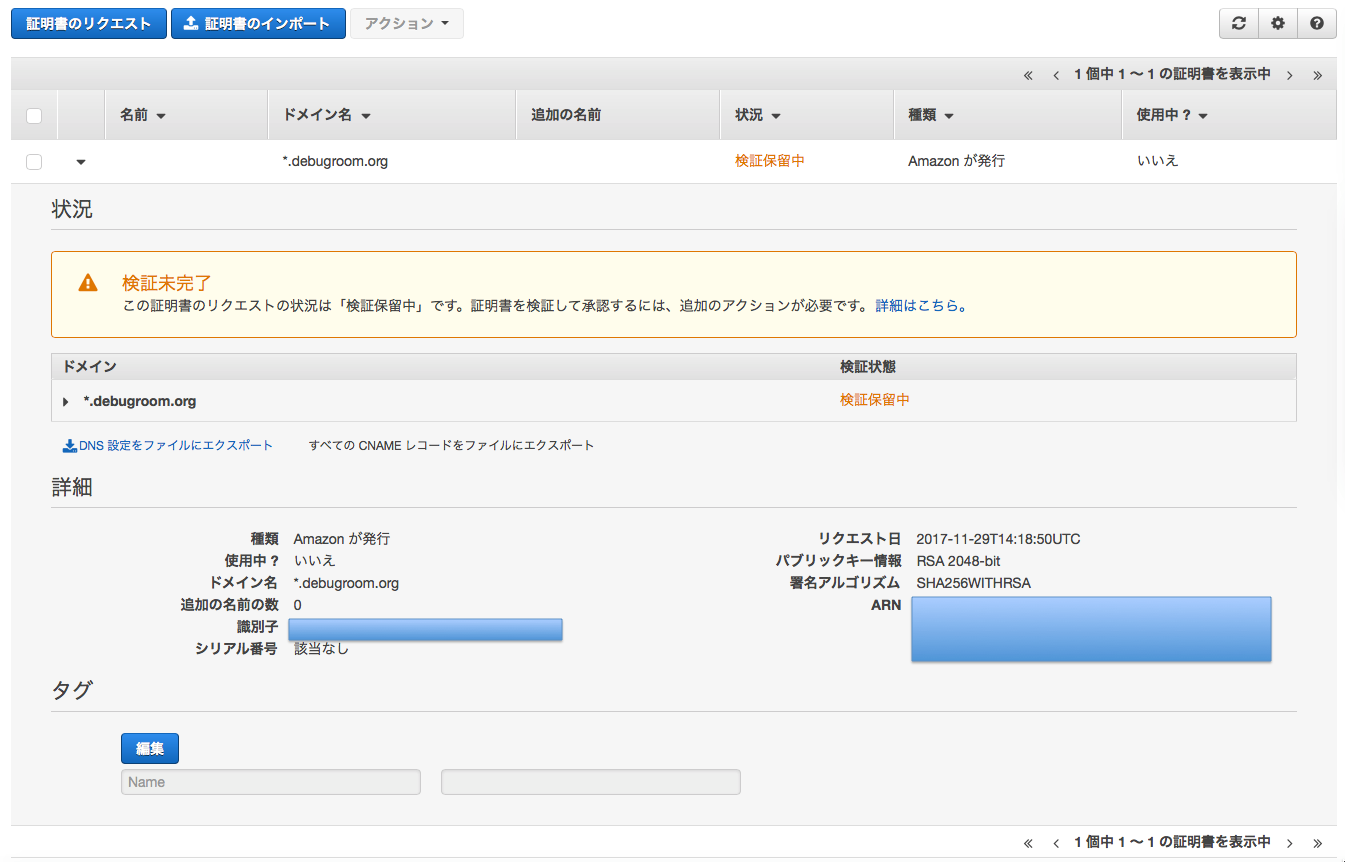
Task: Go to next page in top pager
Action: click(x=1290, y=75)
